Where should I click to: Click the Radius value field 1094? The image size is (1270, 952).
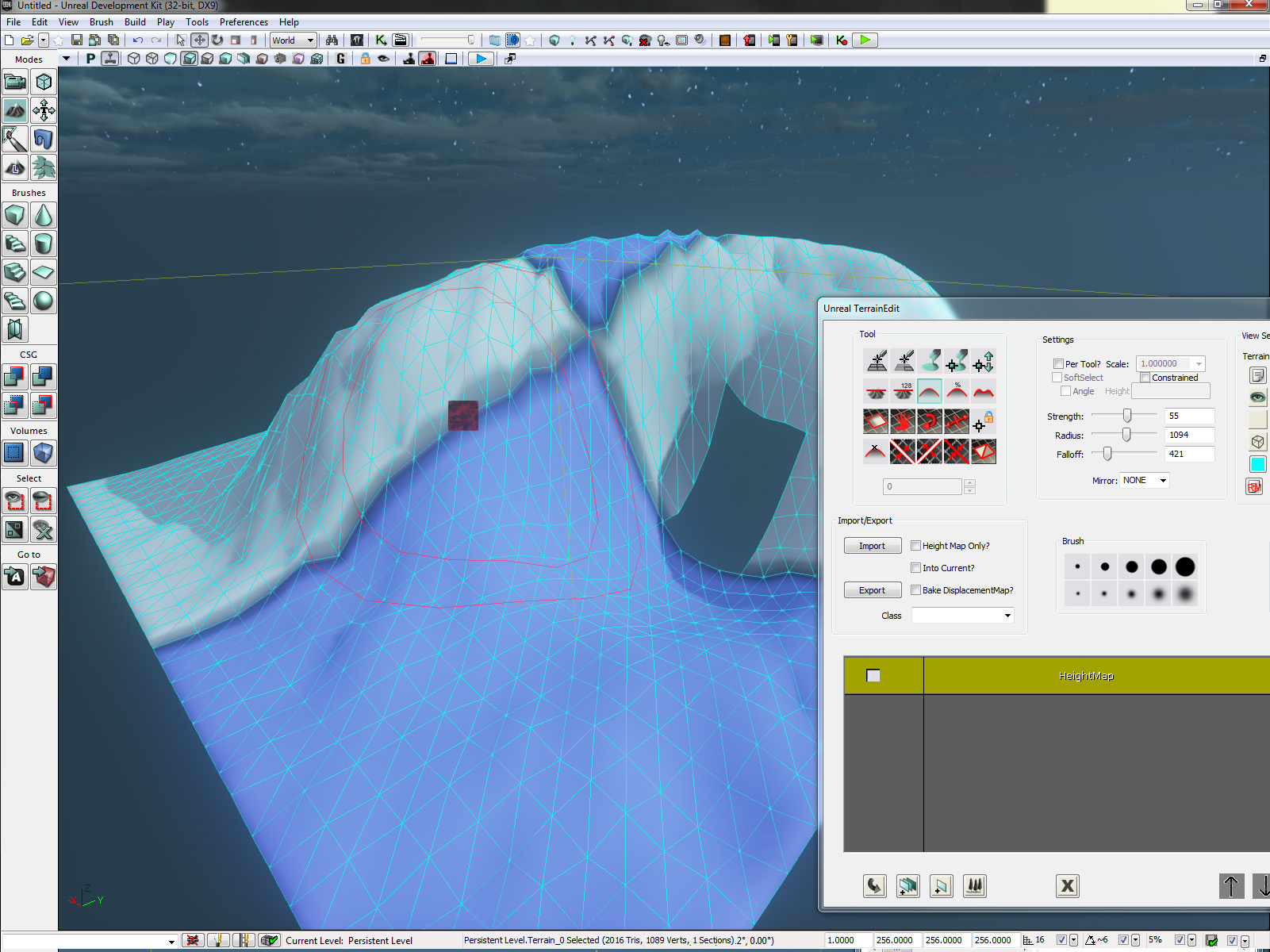tap(1188, 435)
